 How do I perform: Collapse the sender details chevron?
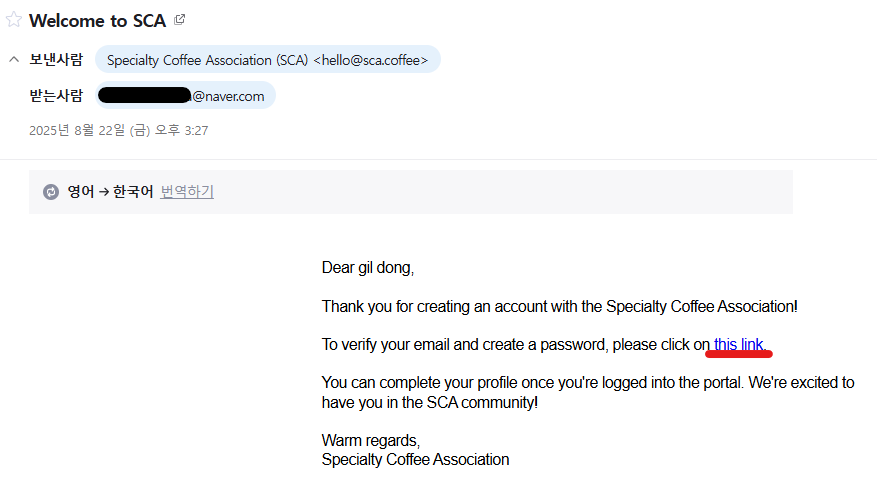(14, 60)
